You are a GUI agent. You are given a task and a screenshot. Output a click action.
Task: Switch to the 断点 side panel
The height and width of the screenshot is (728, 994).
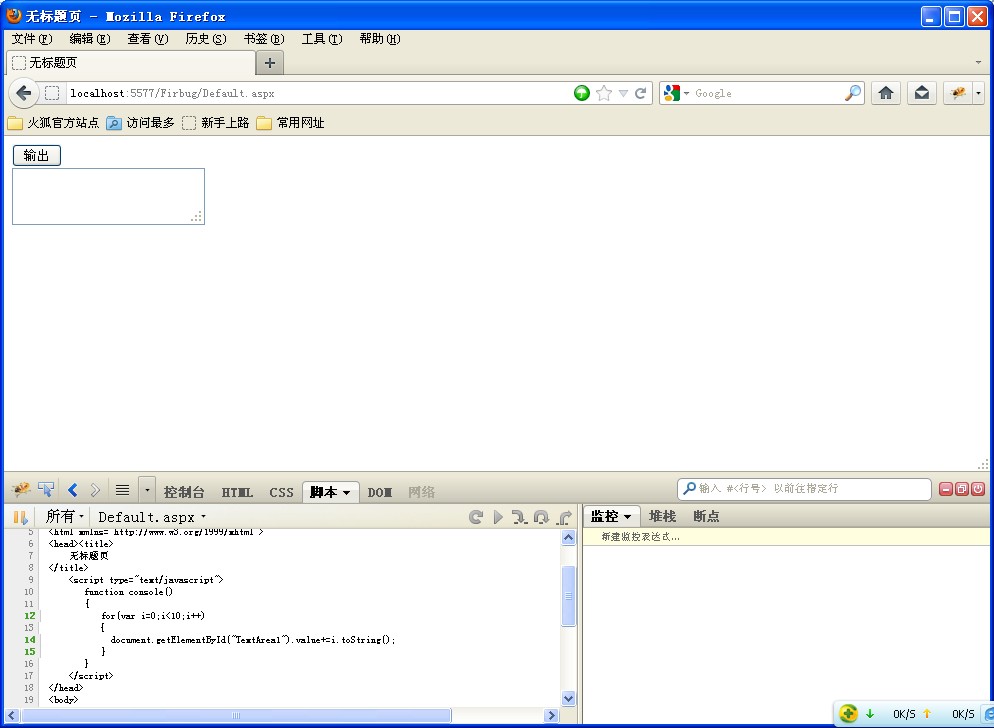pyautogui.click(x=706, y=516)
